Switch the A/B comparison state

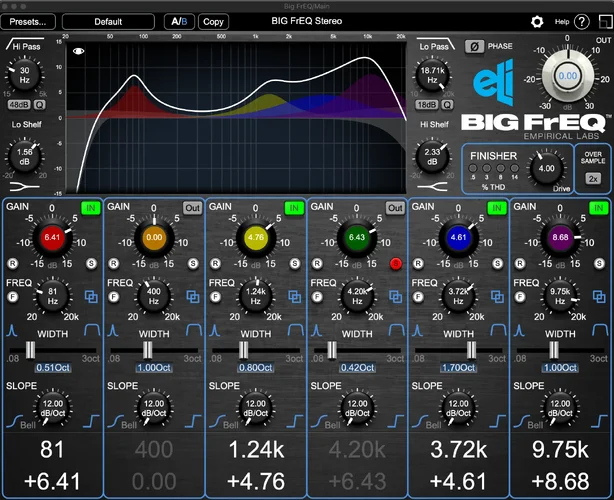(x=178, y=21)
